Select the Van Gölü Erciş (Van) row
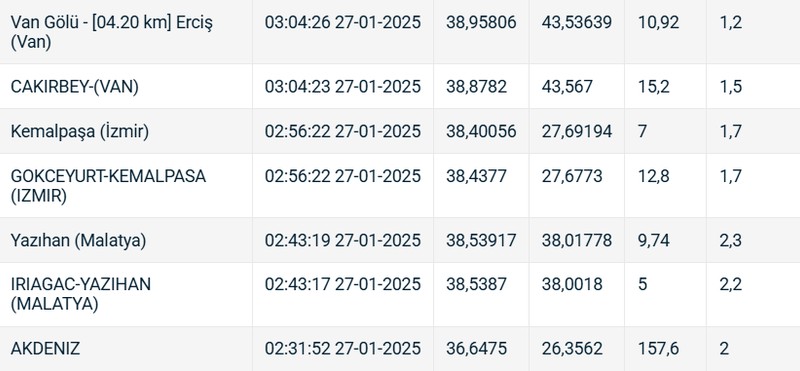800x371 pixels. click(400, 32)
